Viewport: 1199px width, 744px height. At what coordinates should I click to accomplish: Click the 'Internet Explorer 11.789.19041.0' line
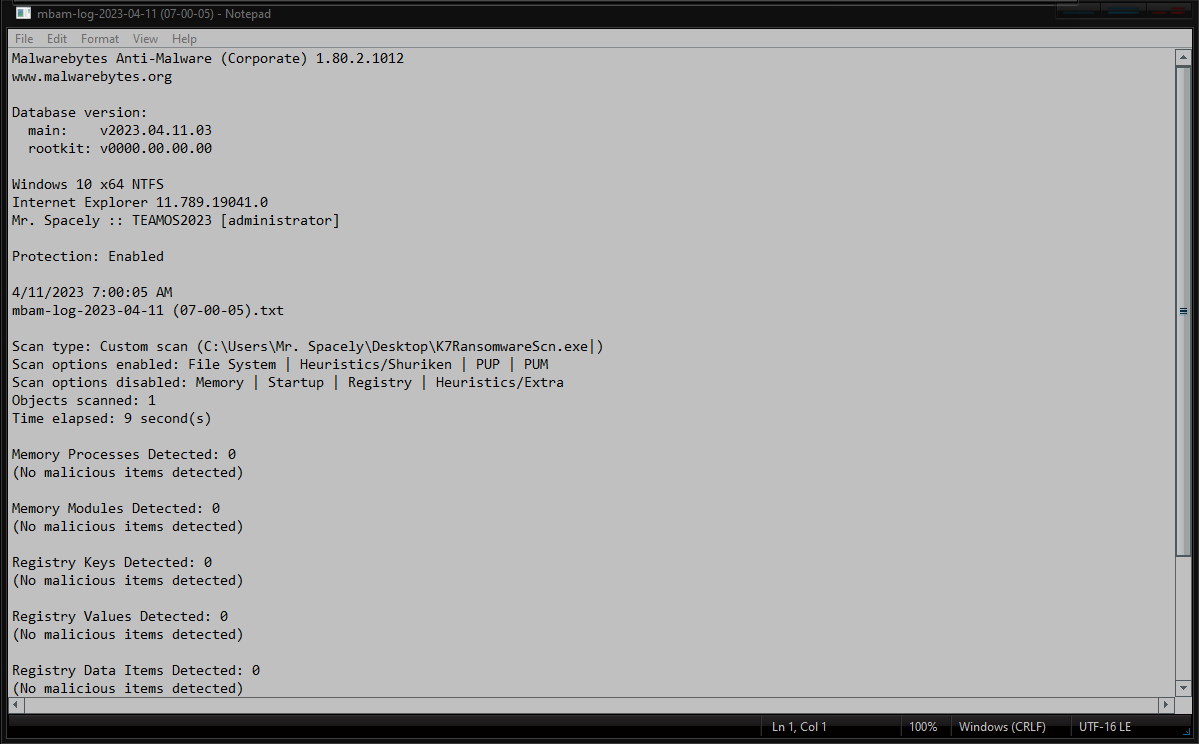(x=140, y=202)
